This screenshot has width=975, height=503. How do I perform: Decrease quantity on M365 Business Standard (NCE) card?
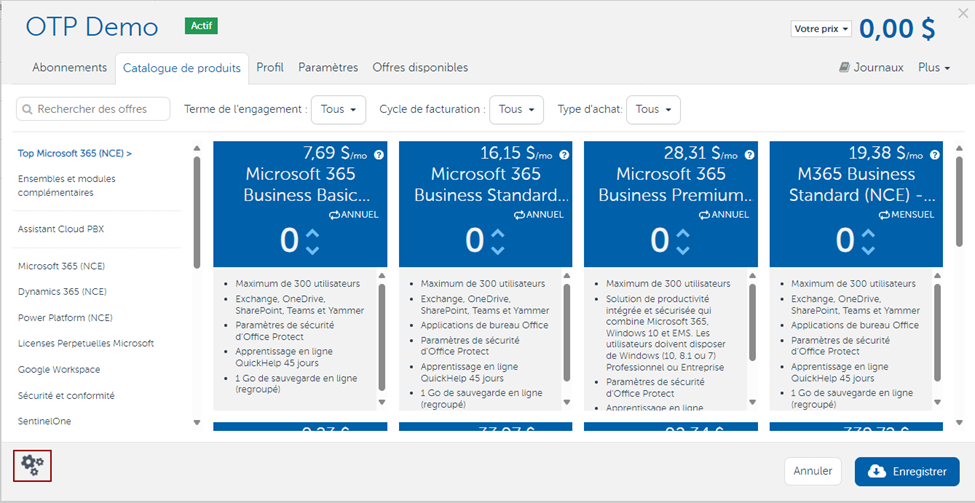point(868,250)
